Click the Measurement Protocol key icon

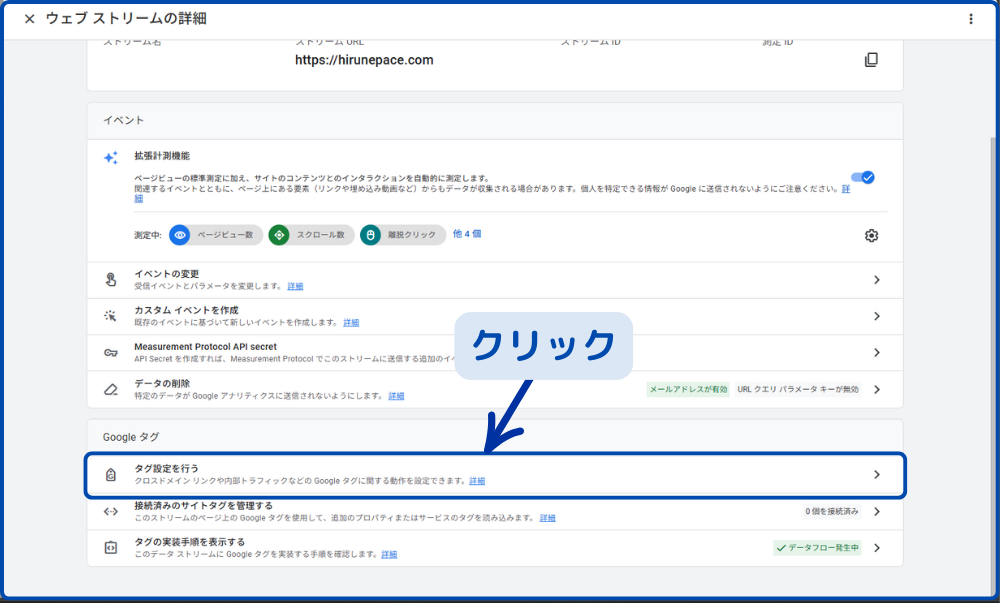[111, 352]
